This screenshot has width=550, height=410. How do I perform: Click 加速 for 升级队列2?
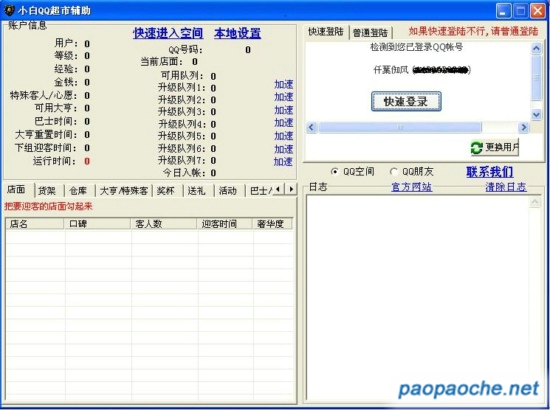[x=283, y=97]
